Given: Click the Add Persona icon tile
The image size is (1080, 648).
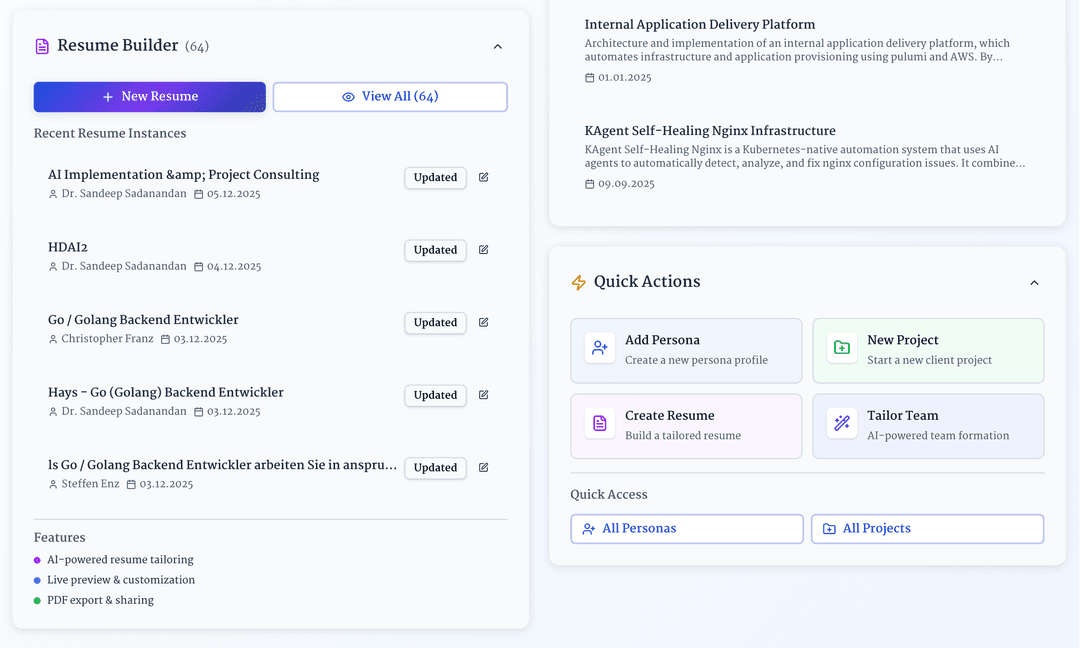Looking at the screenshot, I should coord(600,348).
